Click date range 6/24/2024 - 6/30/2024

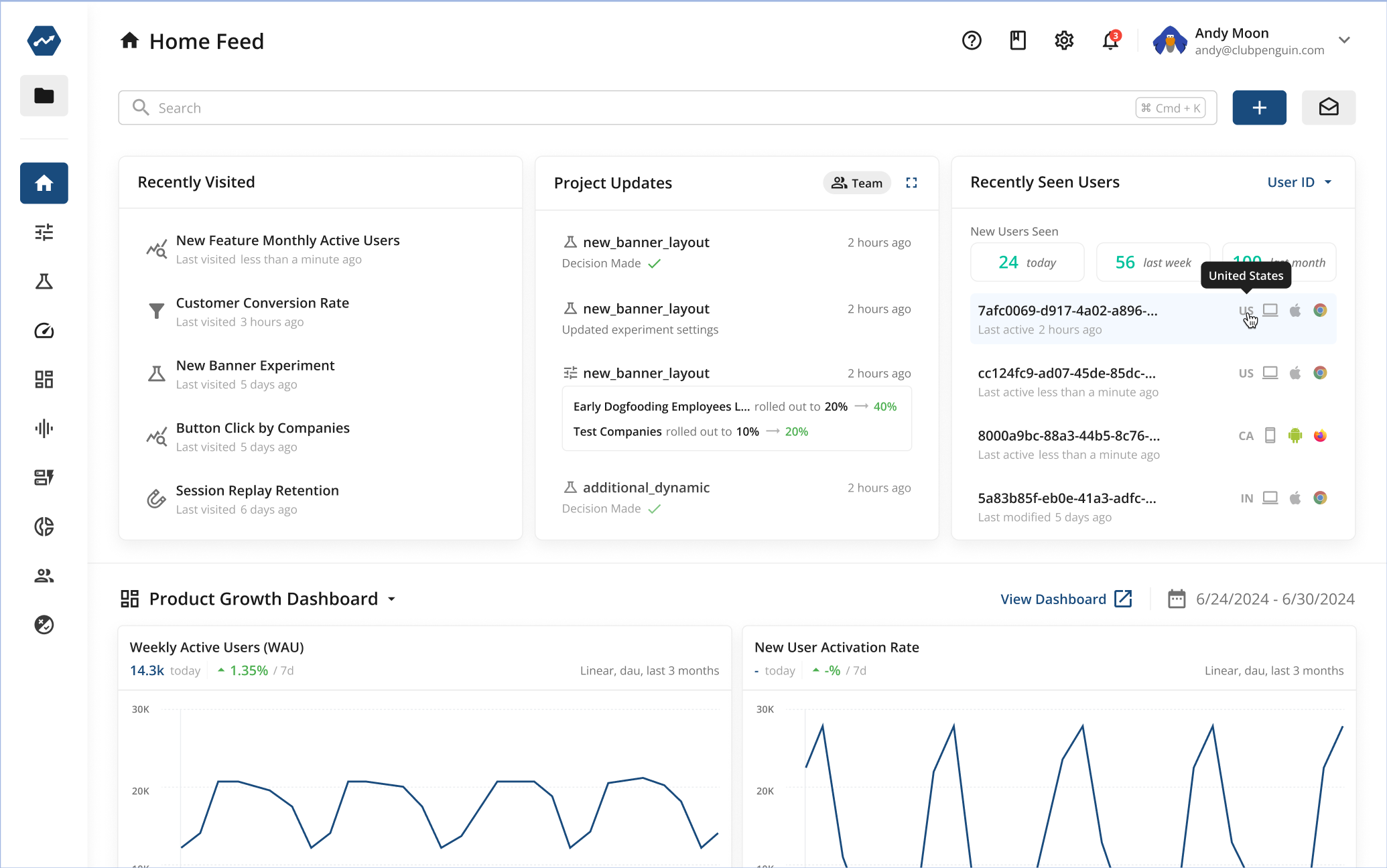[x=1275, y=599]
